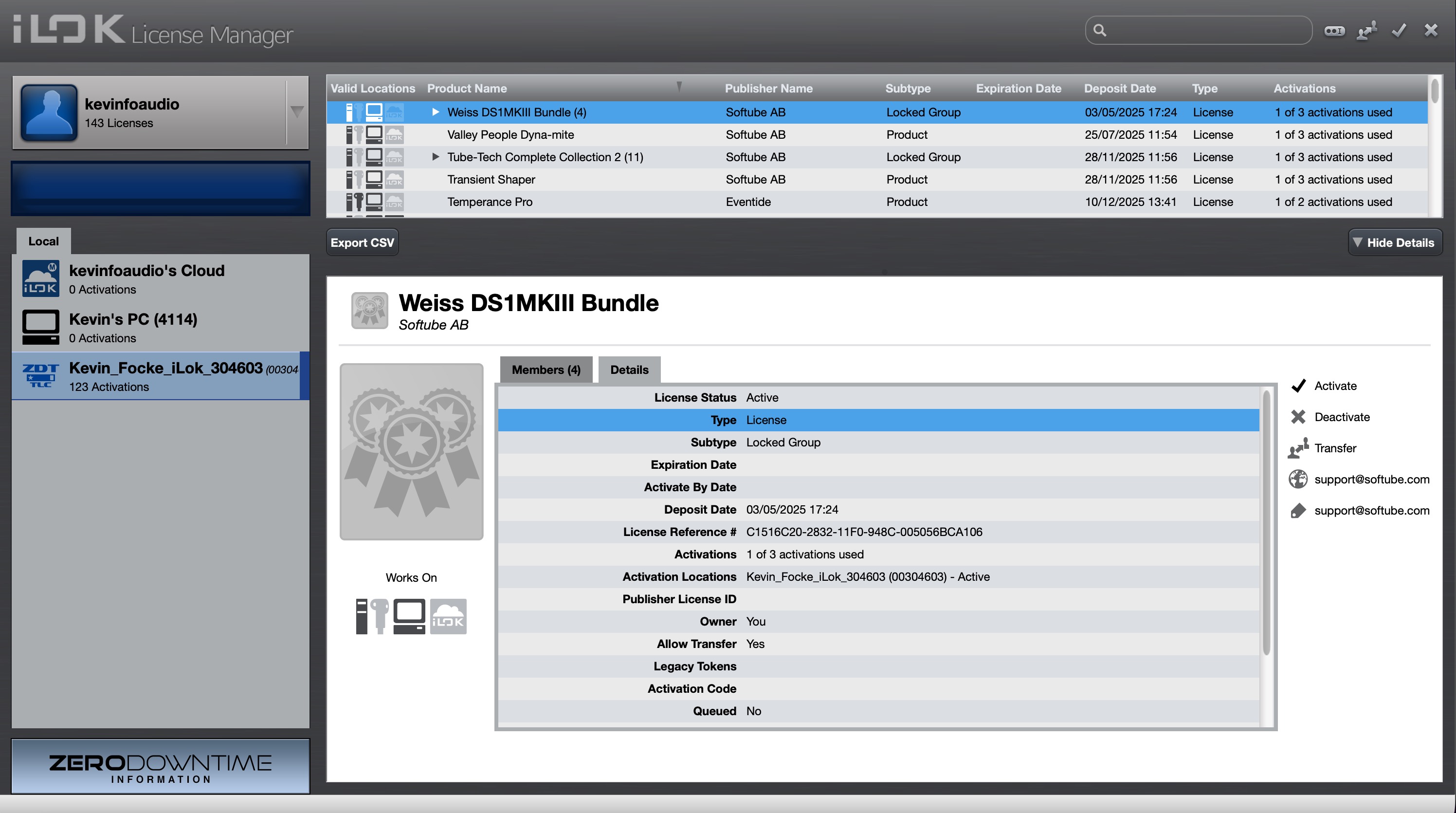Click the support@softube.com pencil link text
Image resolution: width=1456 pixels, height=813 pixels.
click(1372, 511)
